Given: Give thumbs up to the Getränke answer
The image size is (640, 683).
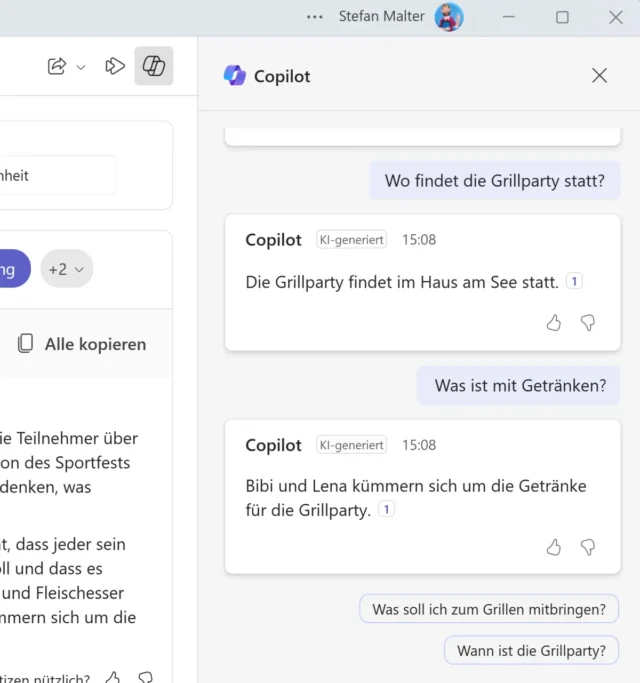Looking at the screenshot, I should (x=554, y=546).
